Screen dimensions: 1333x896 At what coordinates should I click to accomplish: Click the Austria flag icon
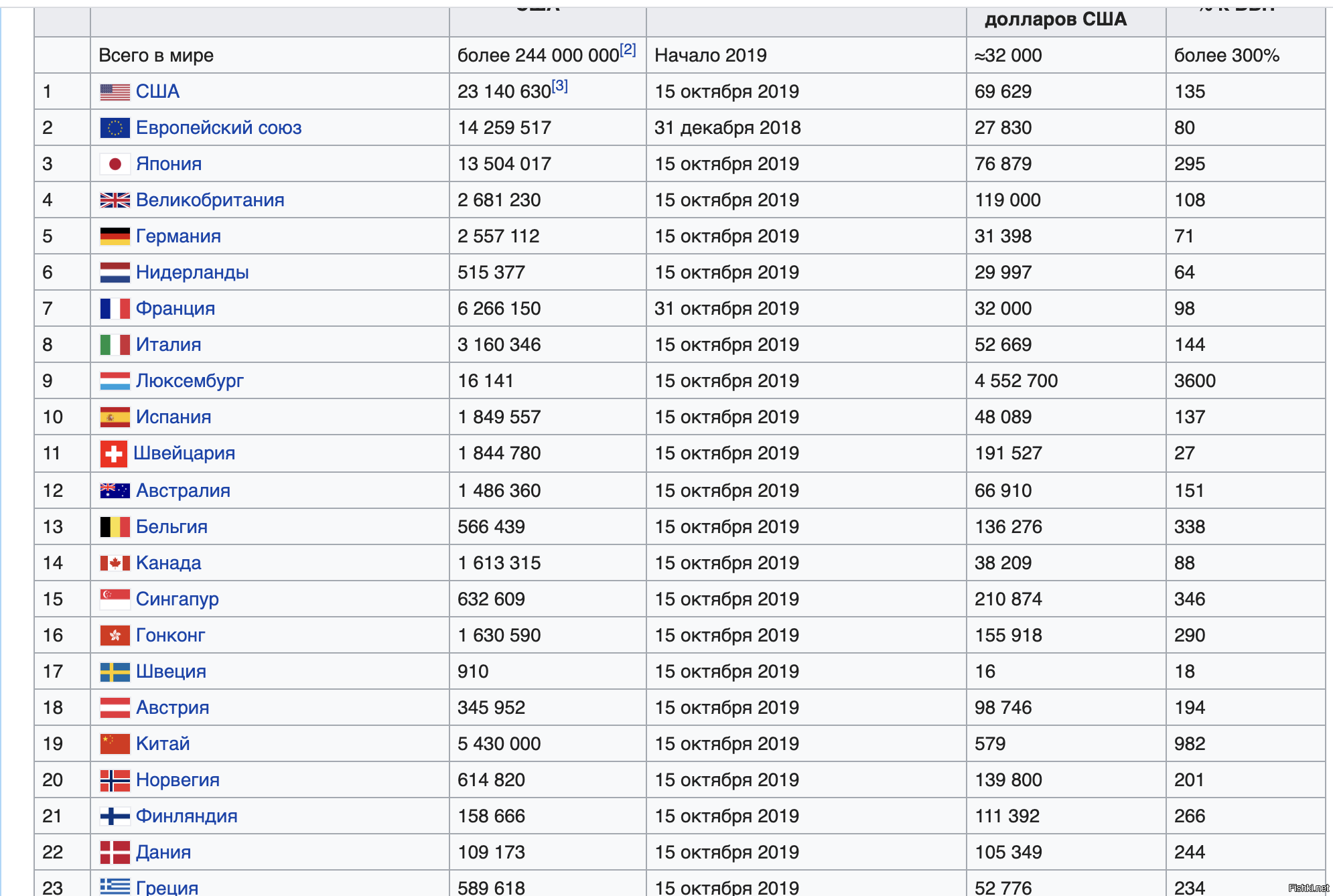click(115, 708)
